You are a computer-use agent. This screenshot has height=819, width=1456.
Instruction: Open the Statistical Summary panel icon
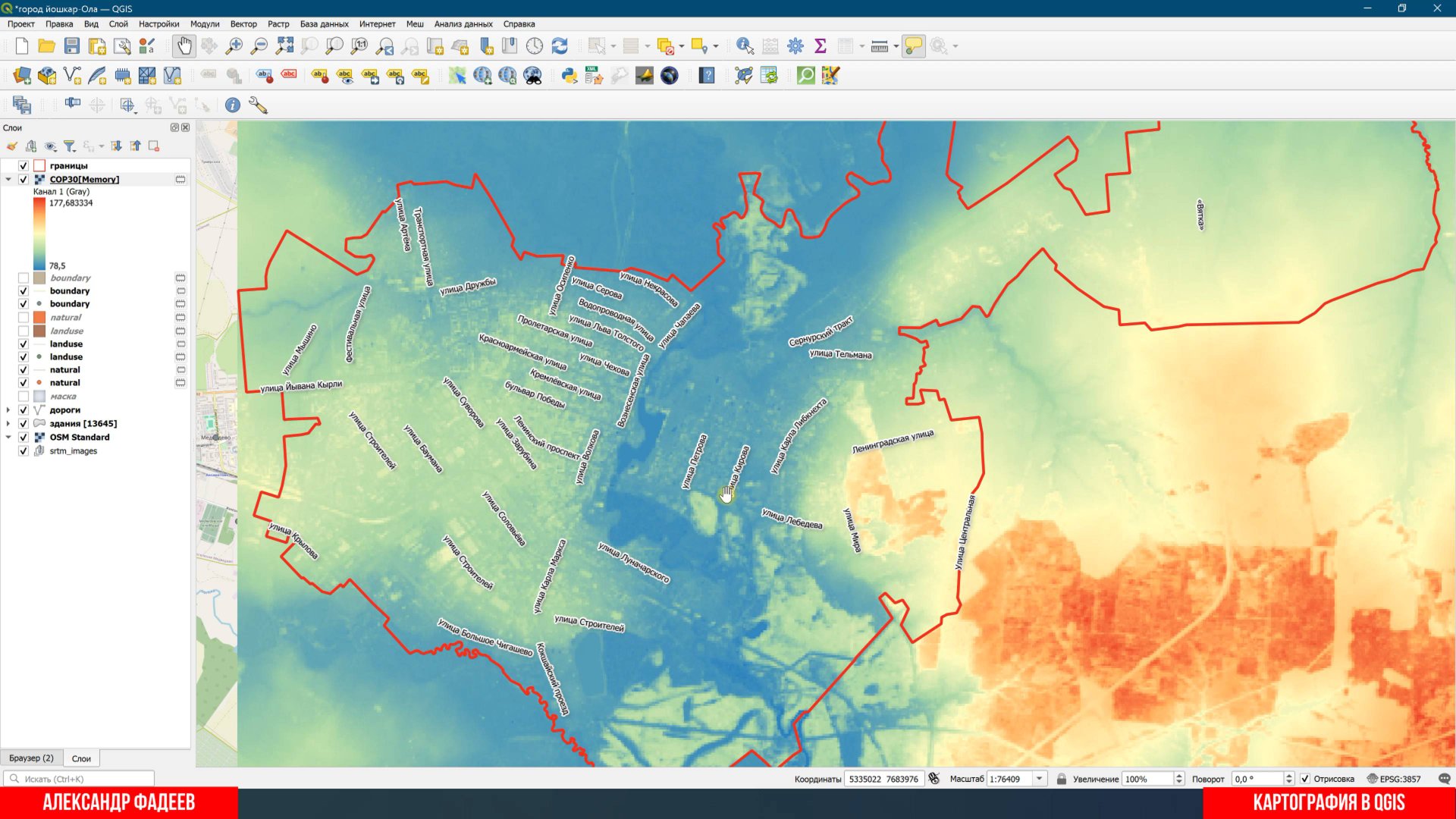click(819, 46)
